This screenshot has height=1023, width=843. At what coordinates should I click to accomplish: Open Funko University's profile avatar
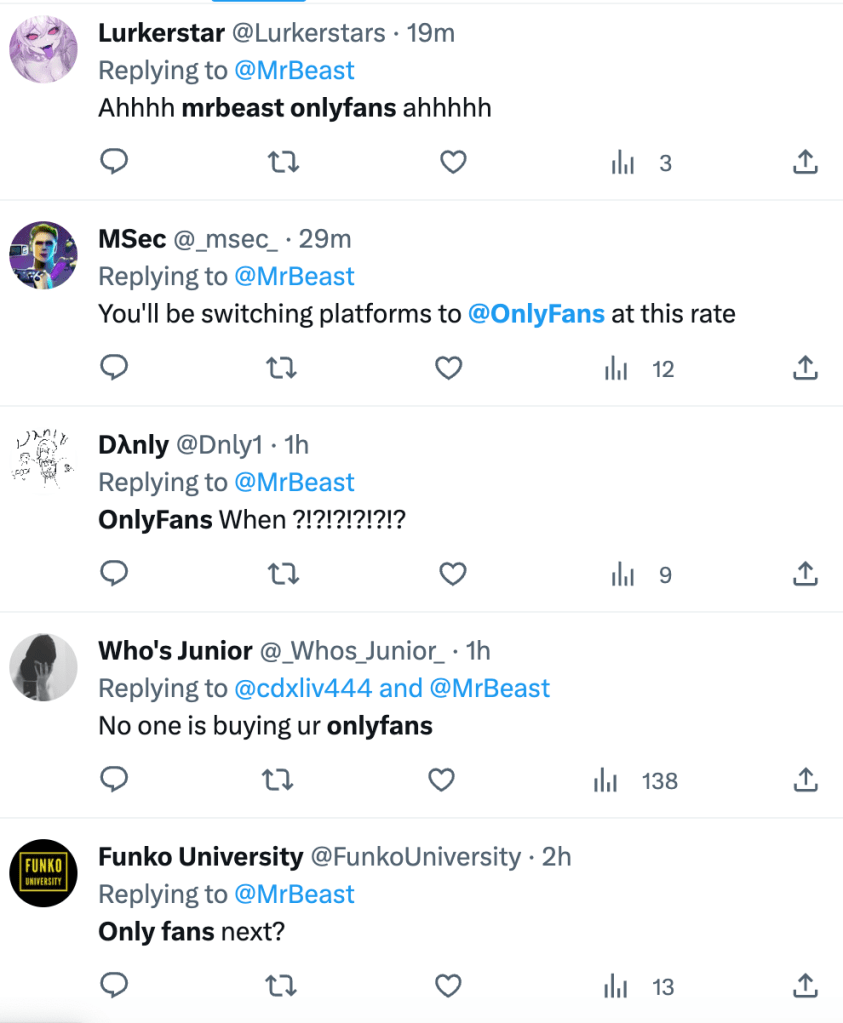43,873
